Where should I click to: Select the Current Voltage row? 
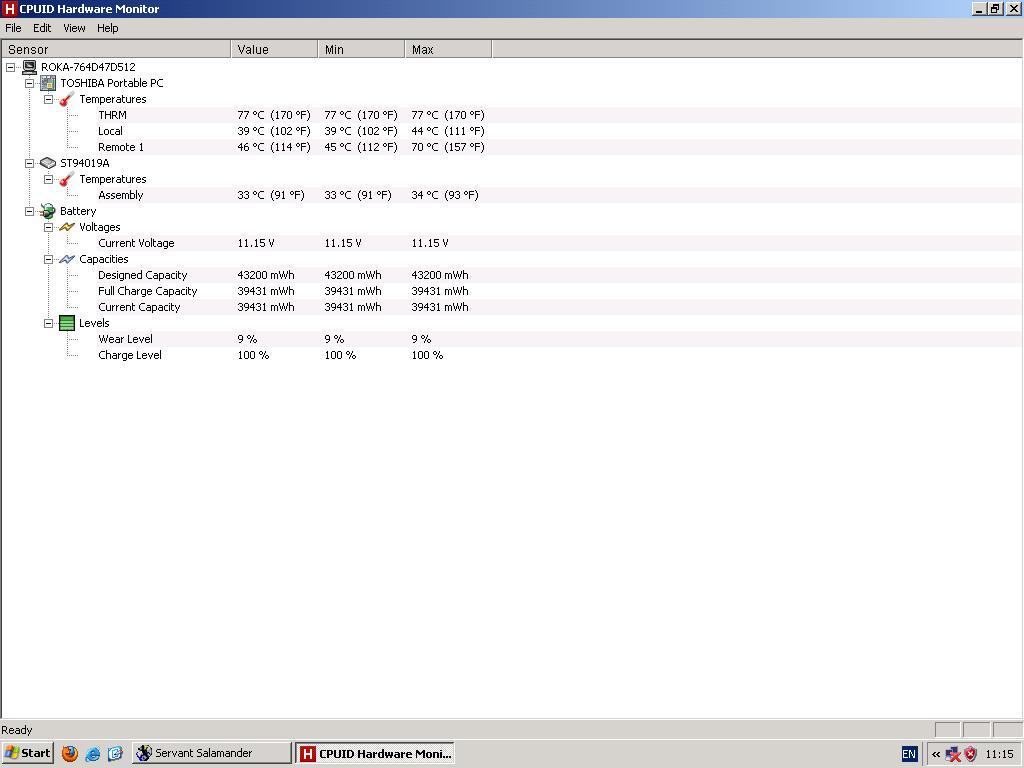pyautogui.click(x=512, y=243)
